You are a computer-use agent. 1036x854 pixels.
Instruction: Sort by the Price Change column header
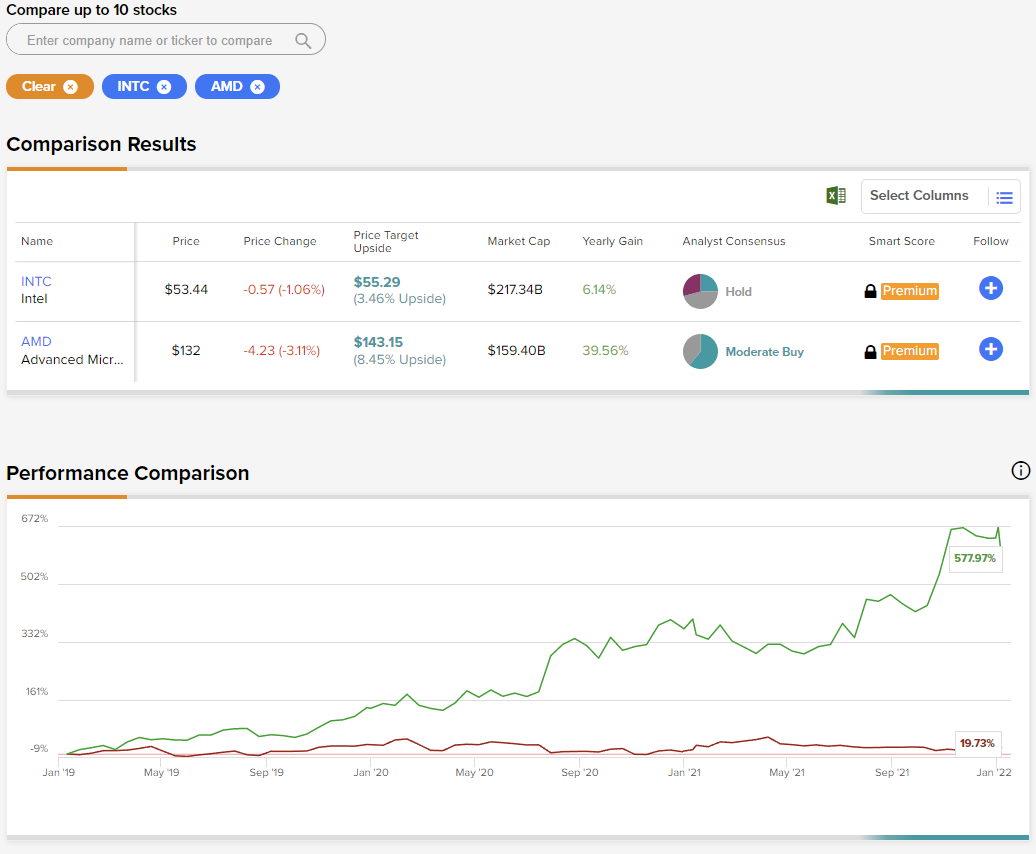click(x=279, y=241)
